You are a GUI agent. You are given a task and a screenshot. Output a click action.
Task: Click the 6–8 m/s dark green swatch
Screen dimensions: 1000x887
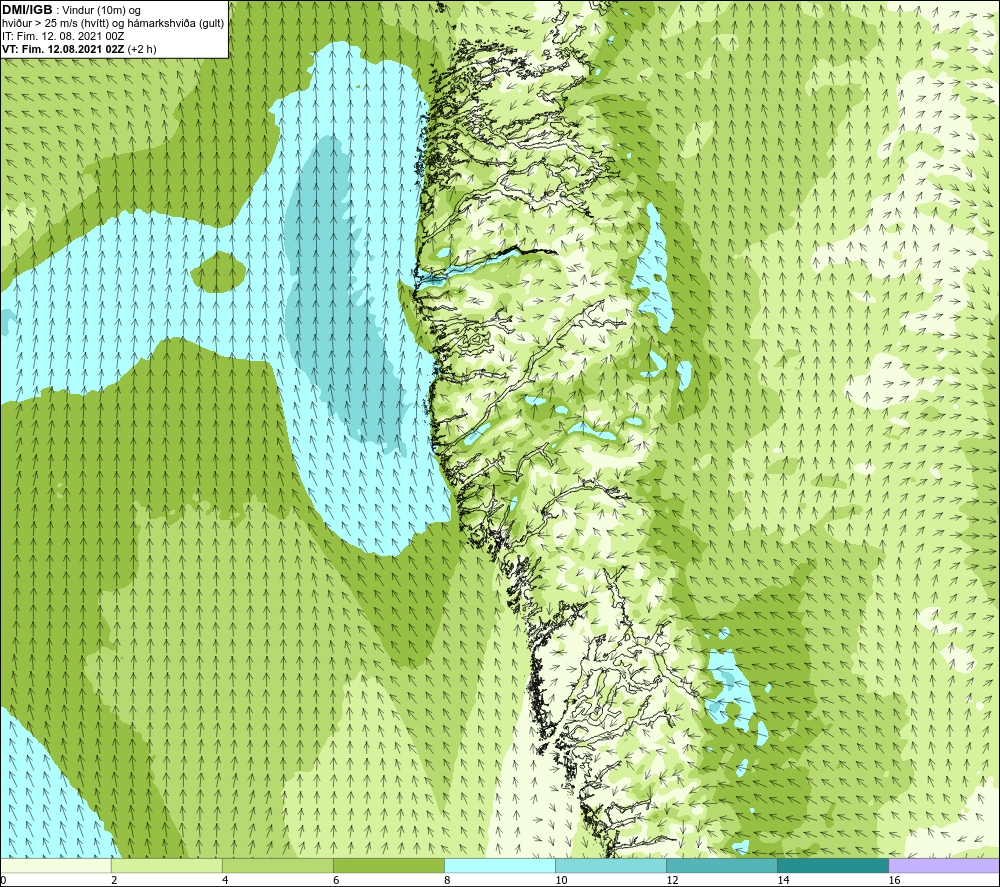[x=388, y=865]
